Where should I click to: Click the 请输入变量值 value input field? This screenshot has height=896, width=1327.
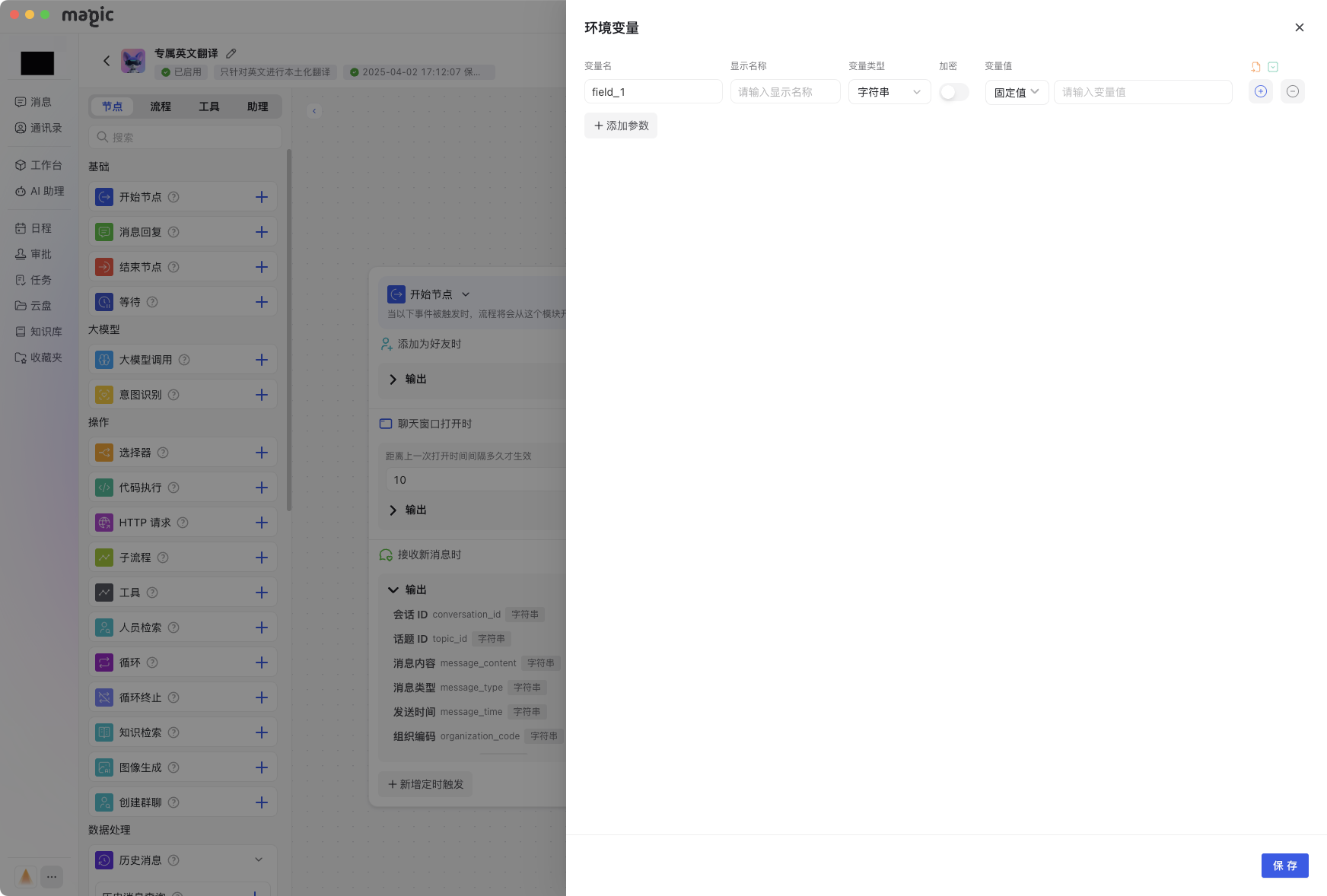[1143, 92]
